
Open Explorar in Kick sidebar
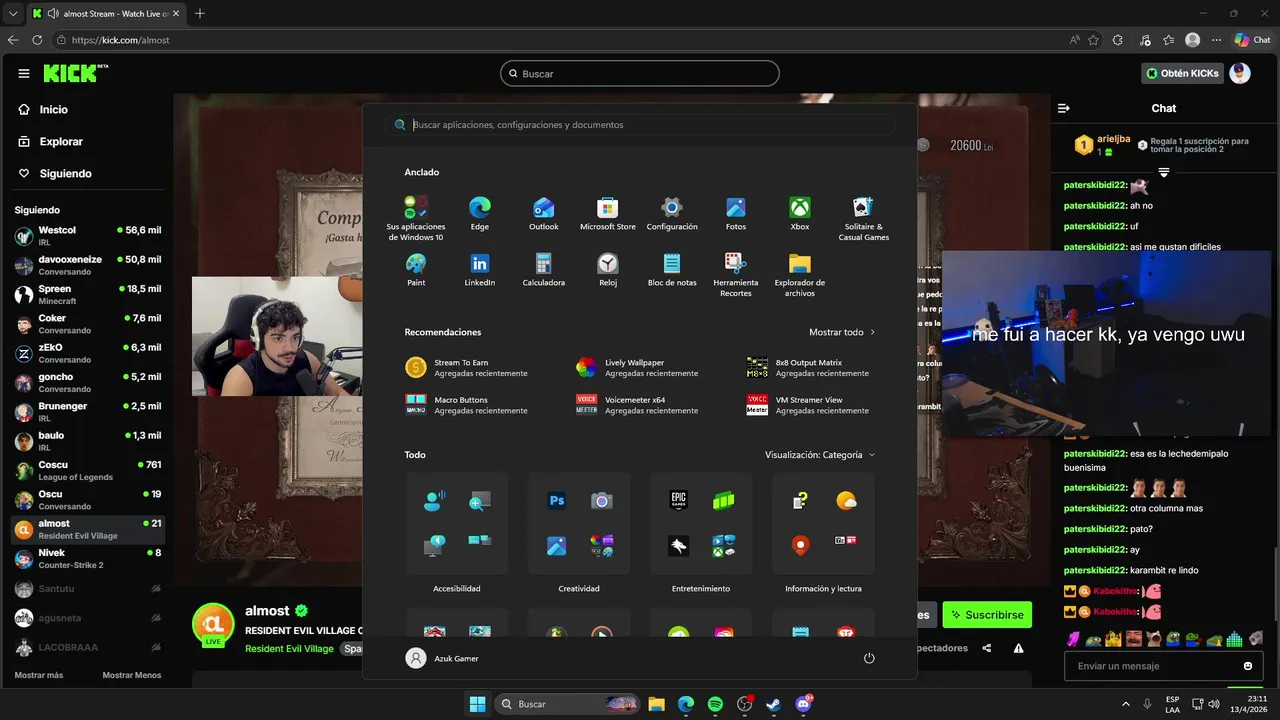tap(51, 142)
